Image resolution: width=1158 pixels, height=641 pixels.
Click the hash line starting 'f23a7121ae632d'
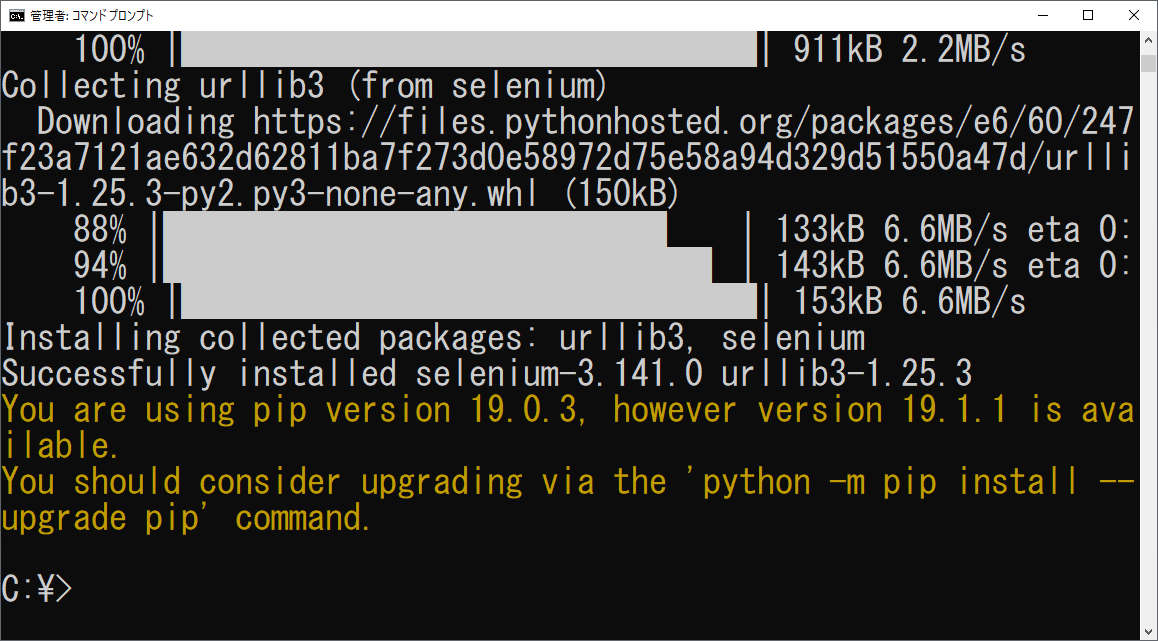pos(567,159)
